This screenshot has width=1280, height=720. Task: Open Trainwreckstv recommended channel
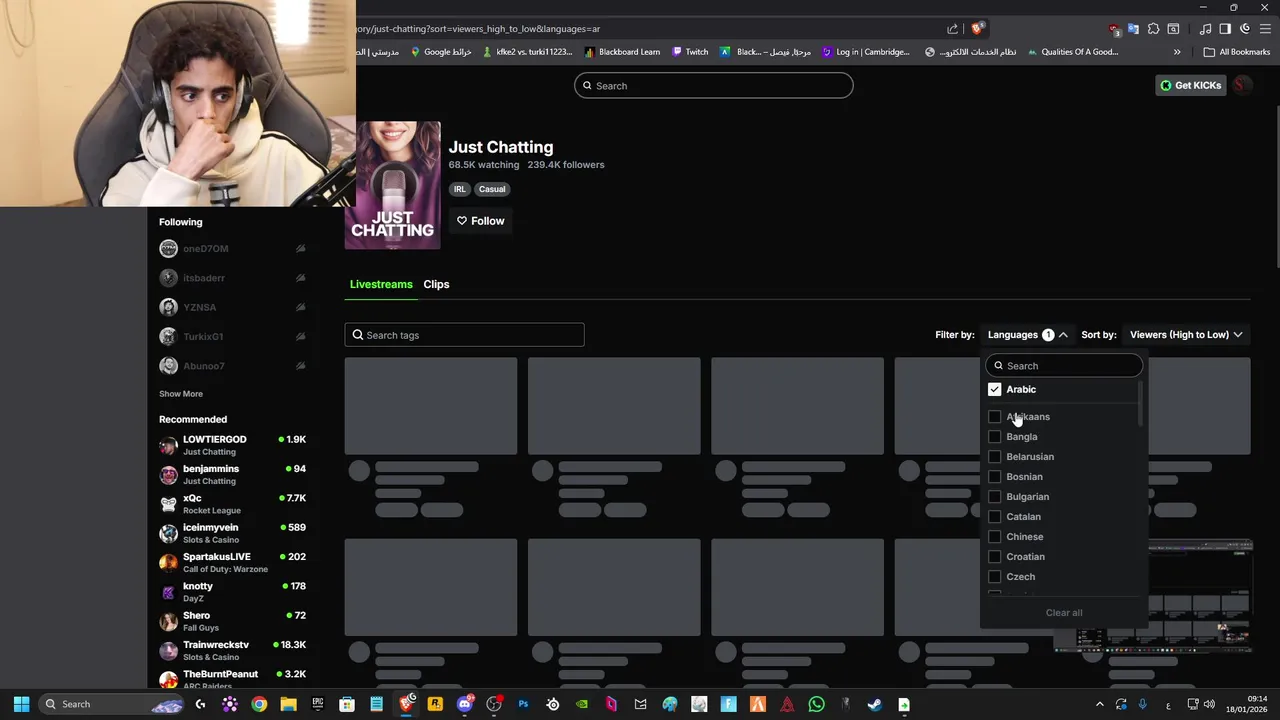pyautogui.click(x=232, y=651)
